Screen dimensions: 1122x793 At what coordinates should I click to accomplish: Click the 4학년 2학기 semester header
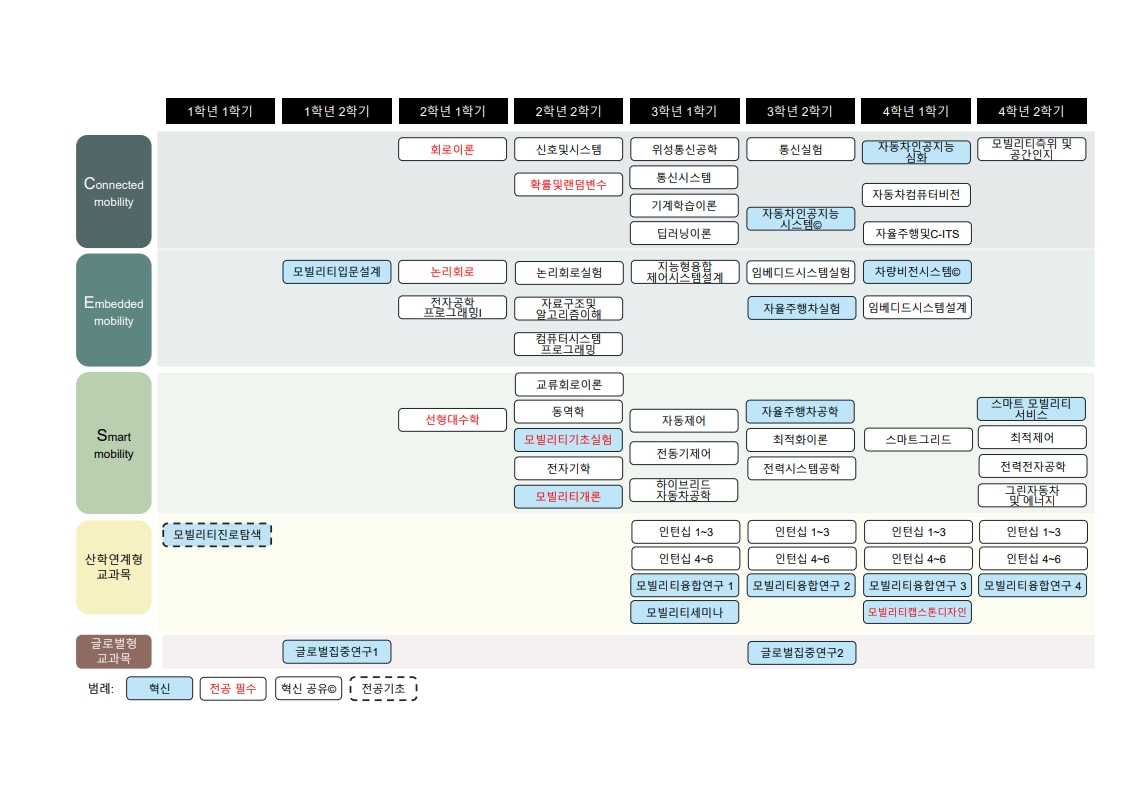(x=1032, y=111)
